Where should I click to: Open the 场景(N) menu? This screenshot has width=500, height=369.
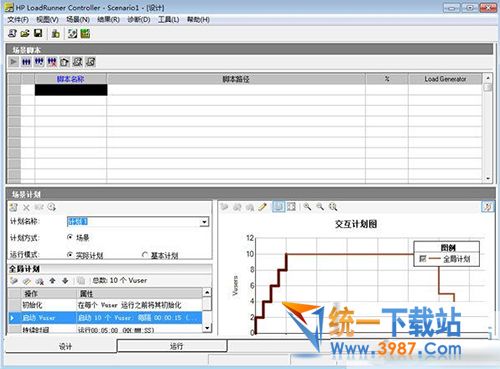click(x=78, y=20)
